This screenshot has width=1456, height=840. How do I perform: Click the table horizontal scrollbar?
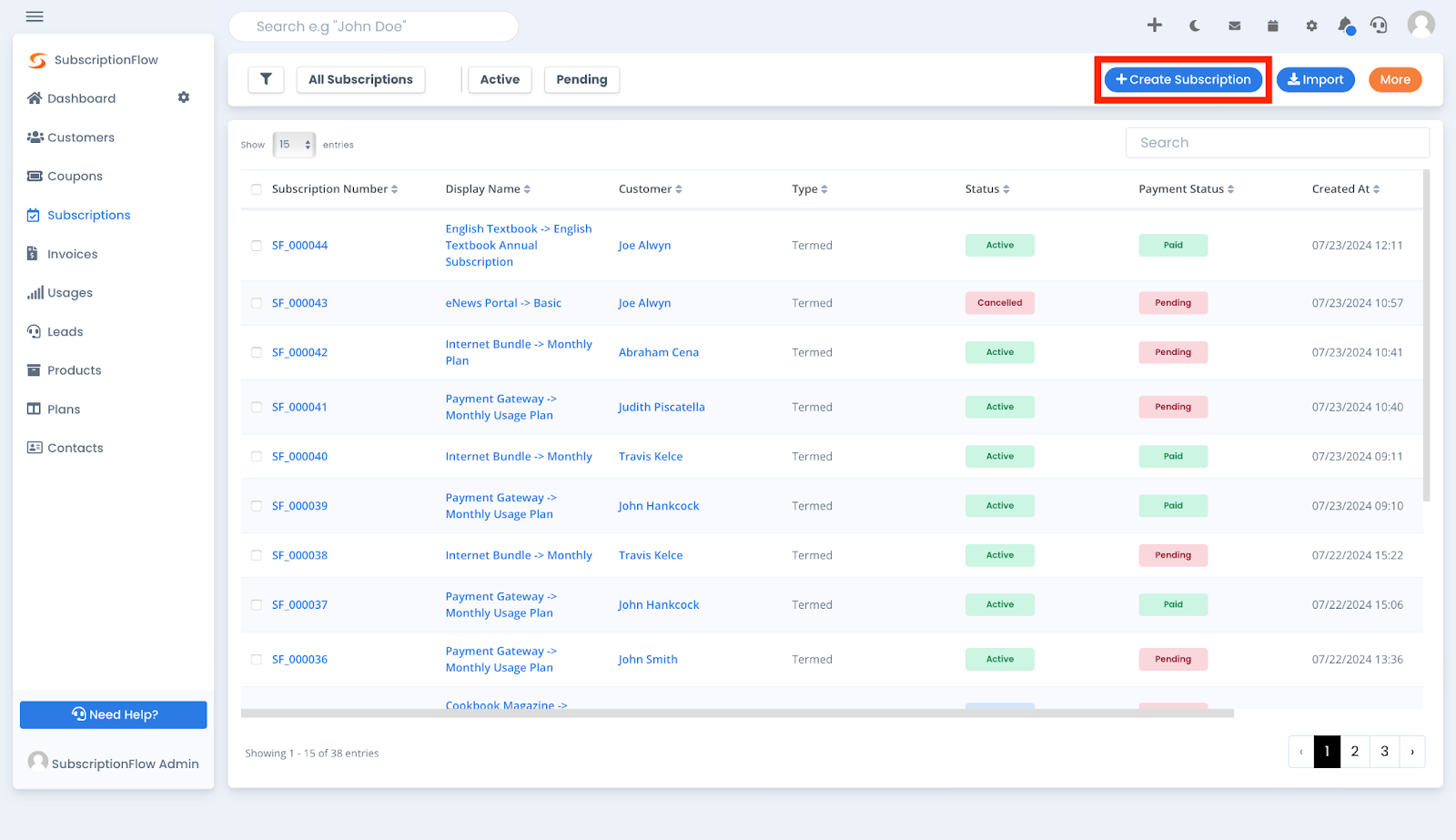pos(737,713)
